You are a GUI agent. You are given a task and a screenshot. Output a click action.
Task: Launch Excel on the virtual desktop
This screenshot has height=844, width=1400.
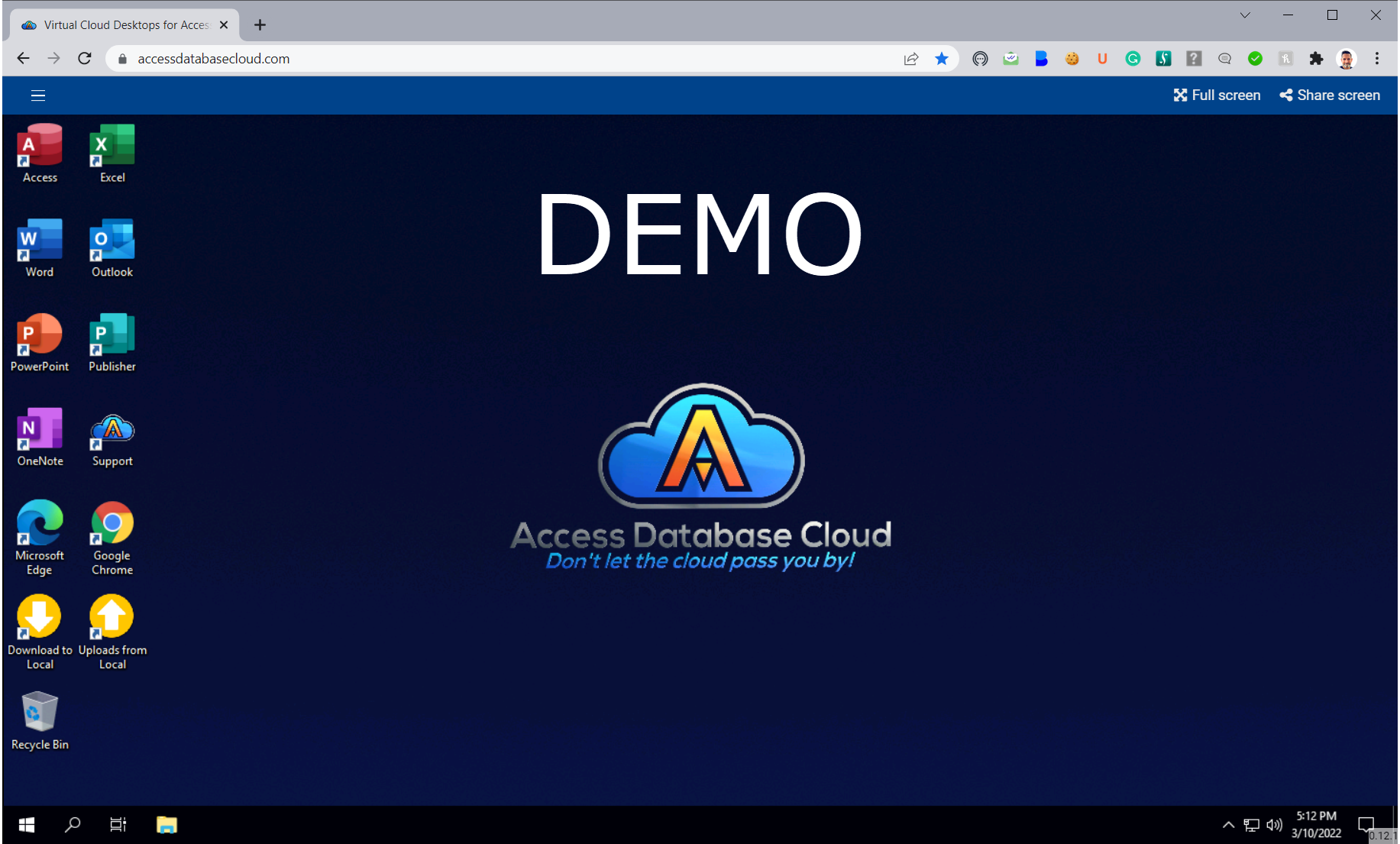pyautogui.click(x=112, y=145)
